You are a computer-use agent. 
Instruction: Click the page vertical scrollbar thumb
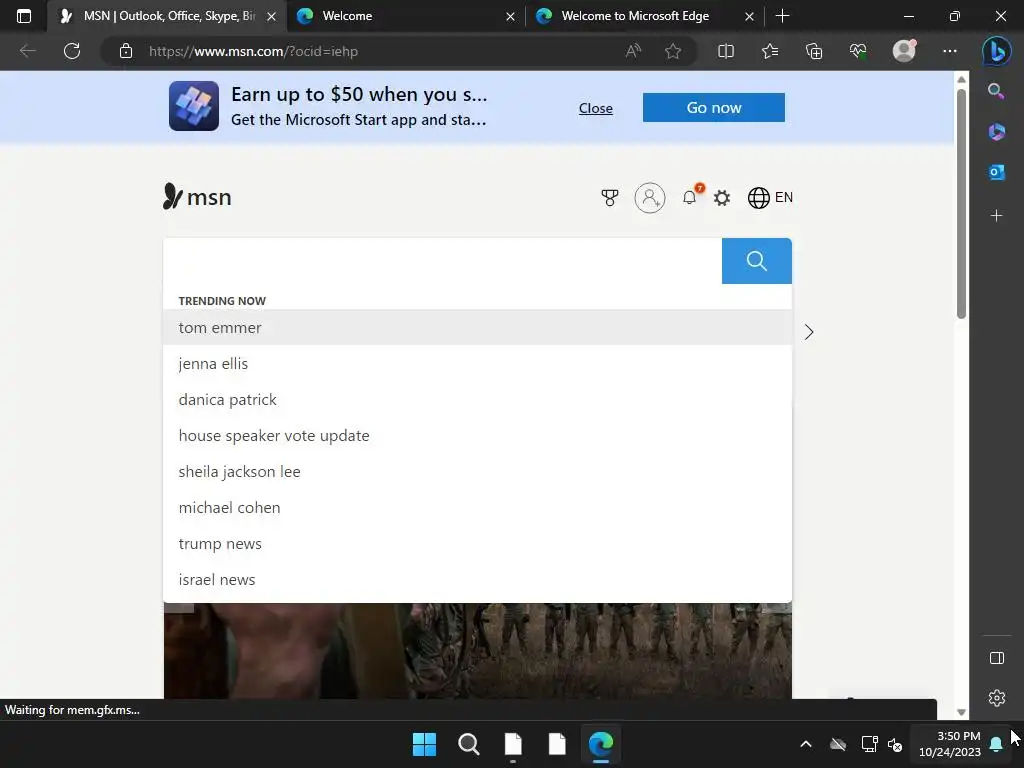[961, 204]
